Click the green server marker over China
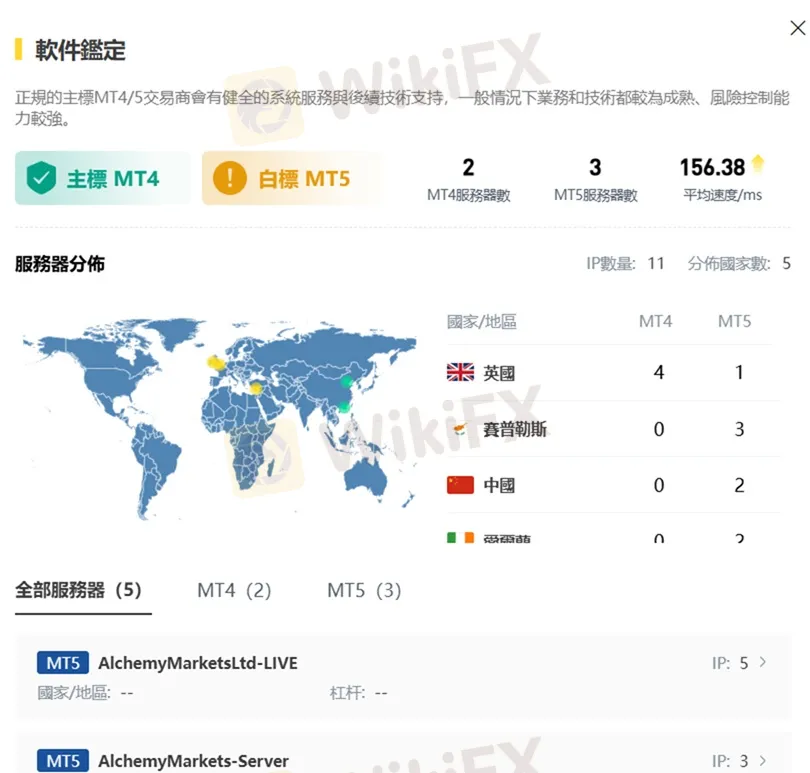This screenshot has width=810, height=773. point(347,381)
